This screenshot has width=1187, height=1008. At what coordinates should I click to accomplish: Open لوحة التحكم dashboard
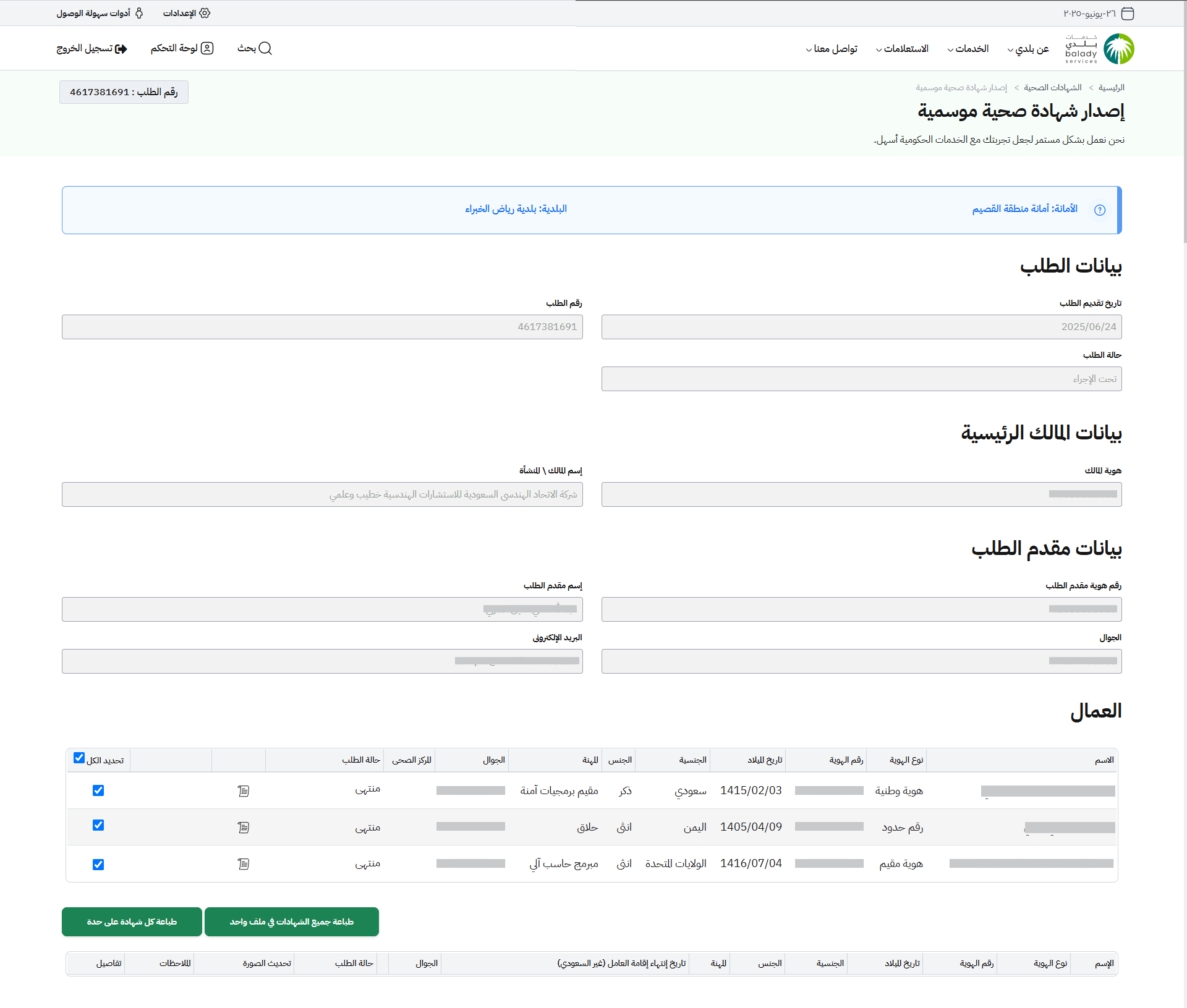(182, 48)
